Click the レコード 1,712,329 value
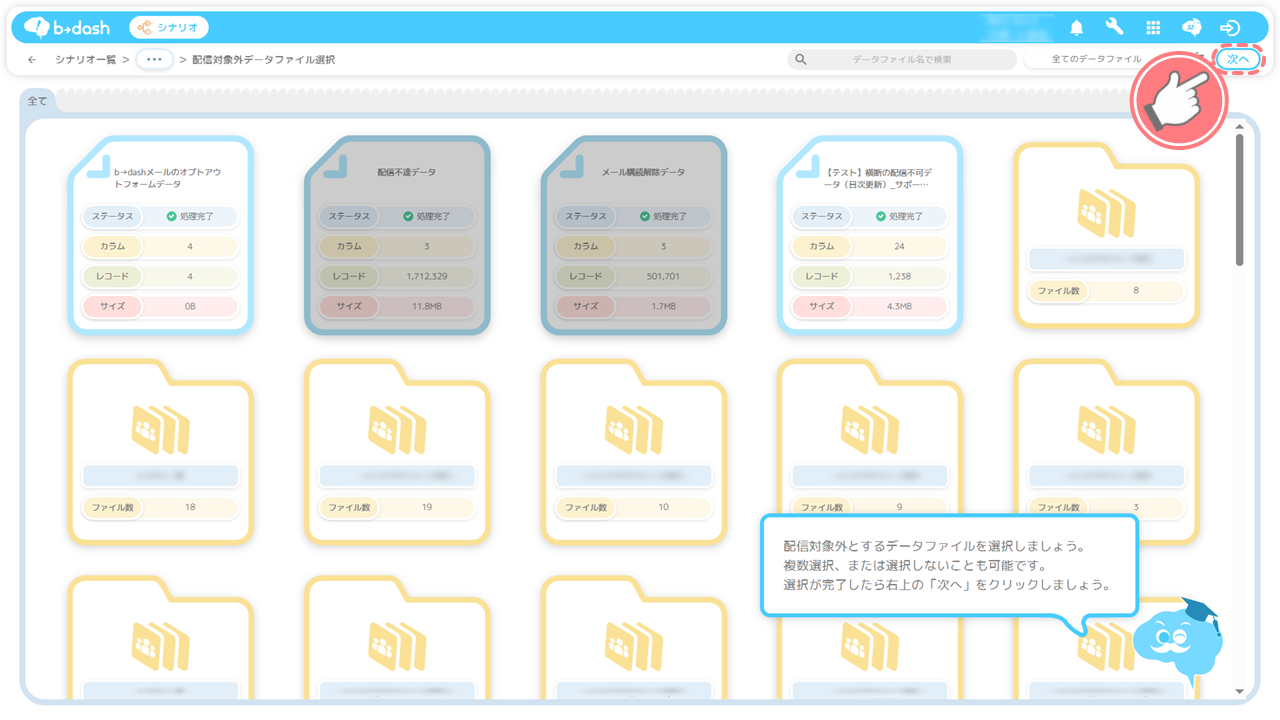The width and height of the screenshot is (1280, 720). 427,276
